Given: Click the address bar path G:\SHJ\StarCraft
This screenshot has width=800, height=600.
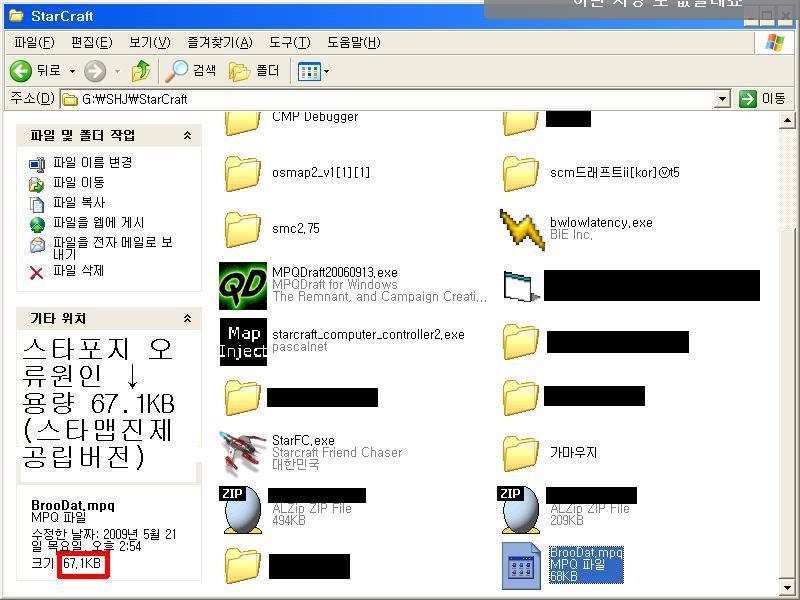Looking at the screenshot, I should coord(135,99).
